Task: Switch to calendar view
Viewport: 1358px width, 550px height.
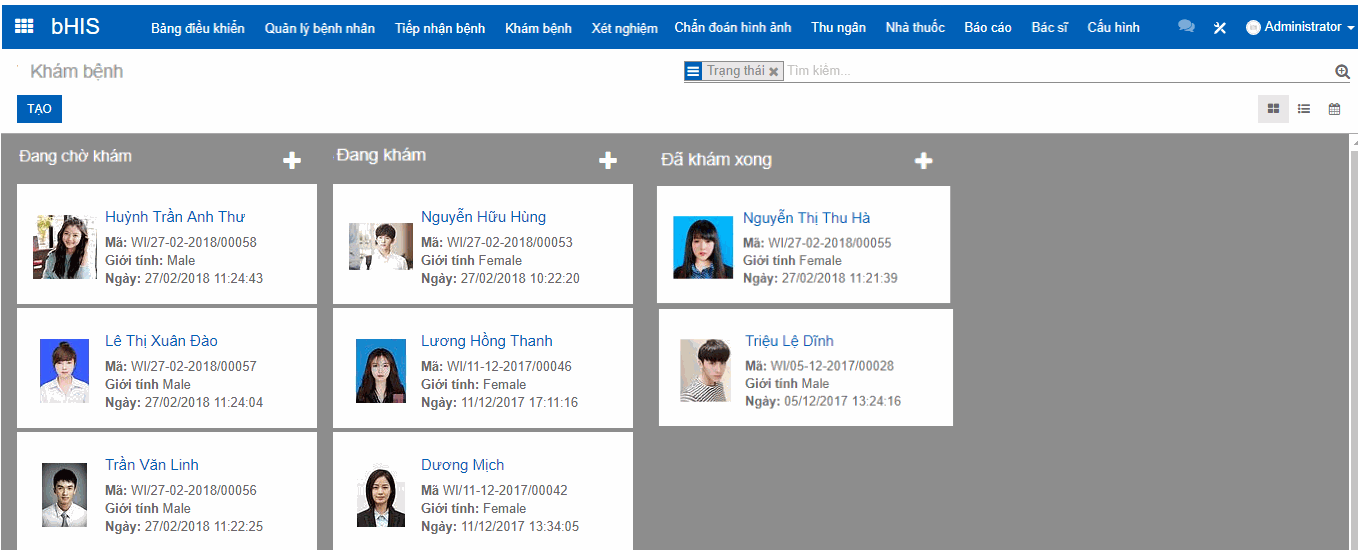Action: click(1334, 109)
